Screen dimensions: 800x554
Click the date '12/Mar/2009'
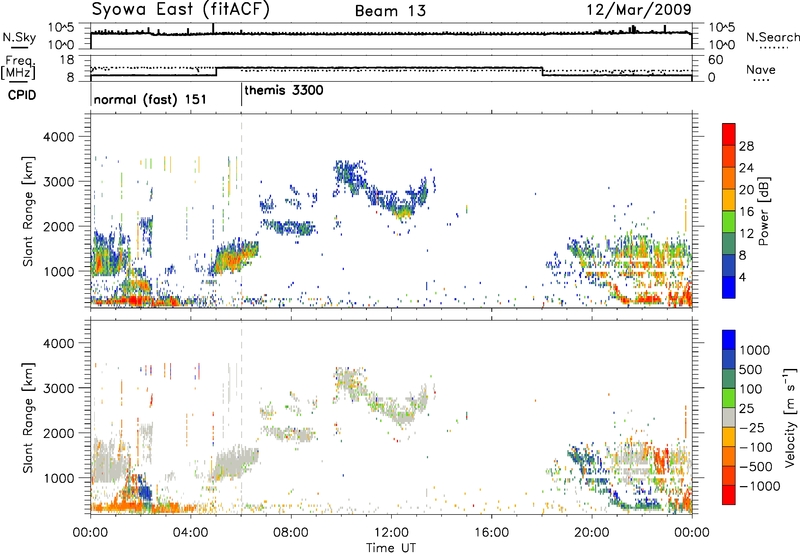pos(639,9)
